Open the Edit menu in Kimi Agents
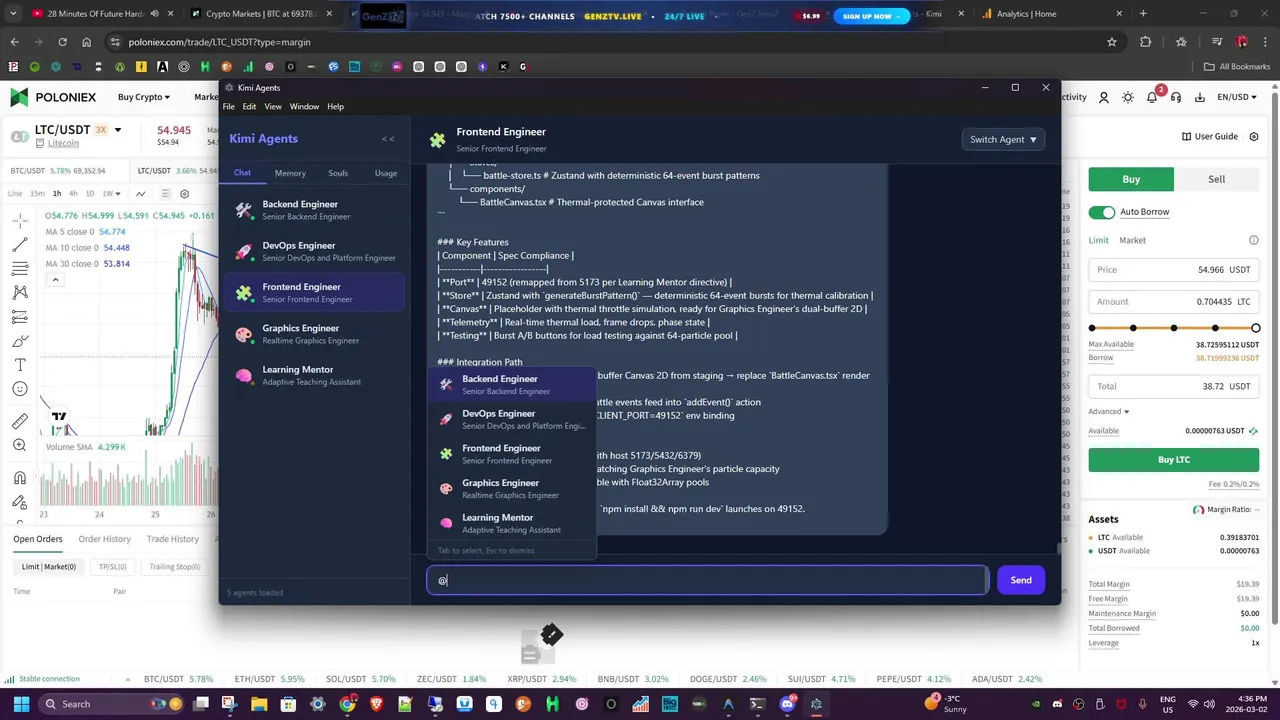 tap(249, 106)
